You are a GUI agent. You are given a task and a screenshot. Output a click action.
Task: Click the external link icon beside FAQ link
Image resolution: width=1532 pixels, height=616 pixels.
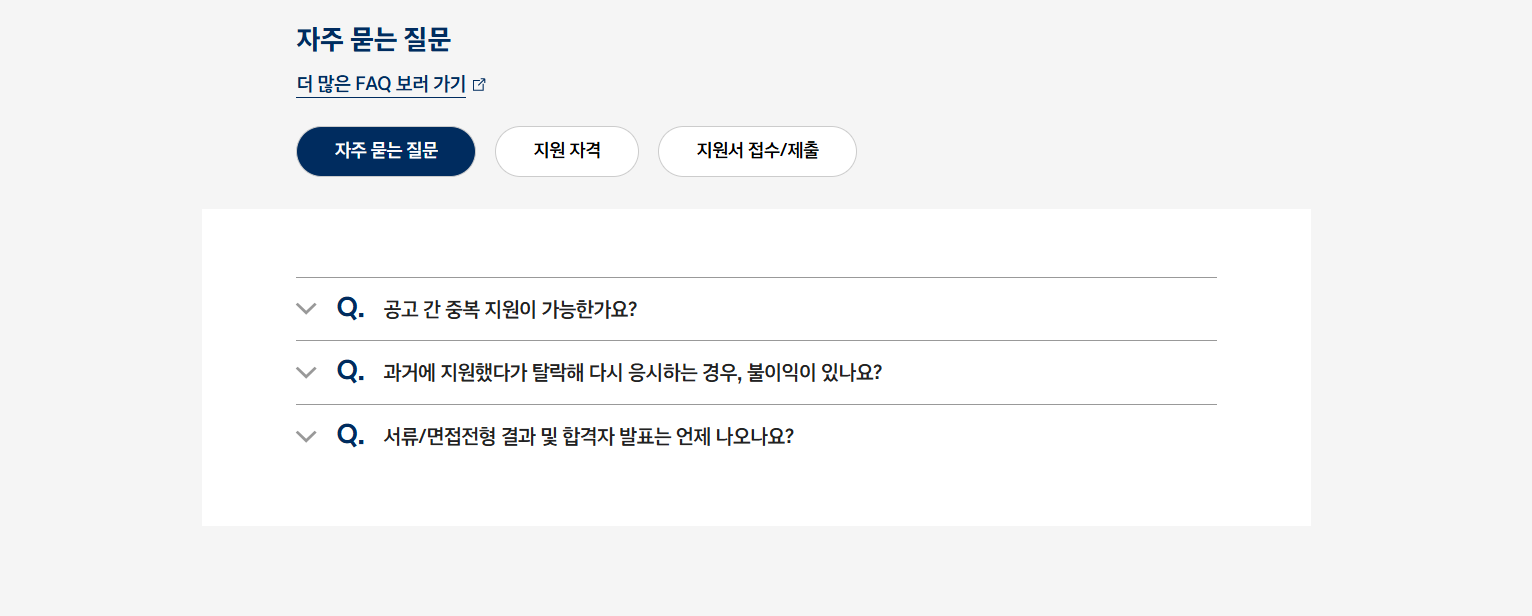click(480, 84)
